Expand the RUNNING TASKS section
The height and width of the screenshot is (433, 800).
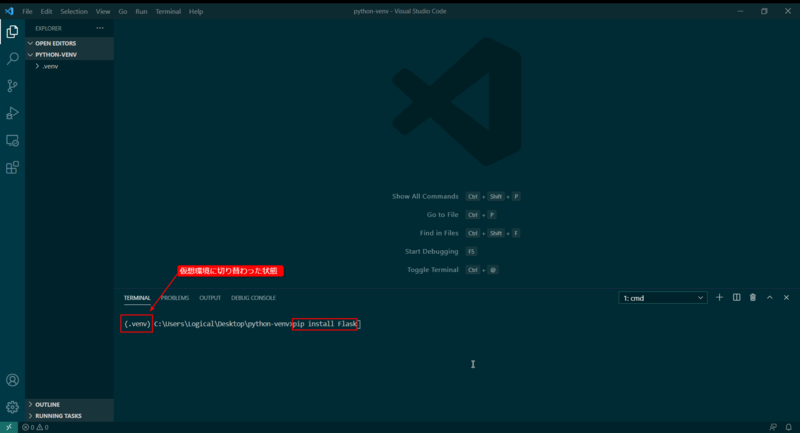point(69,416)
